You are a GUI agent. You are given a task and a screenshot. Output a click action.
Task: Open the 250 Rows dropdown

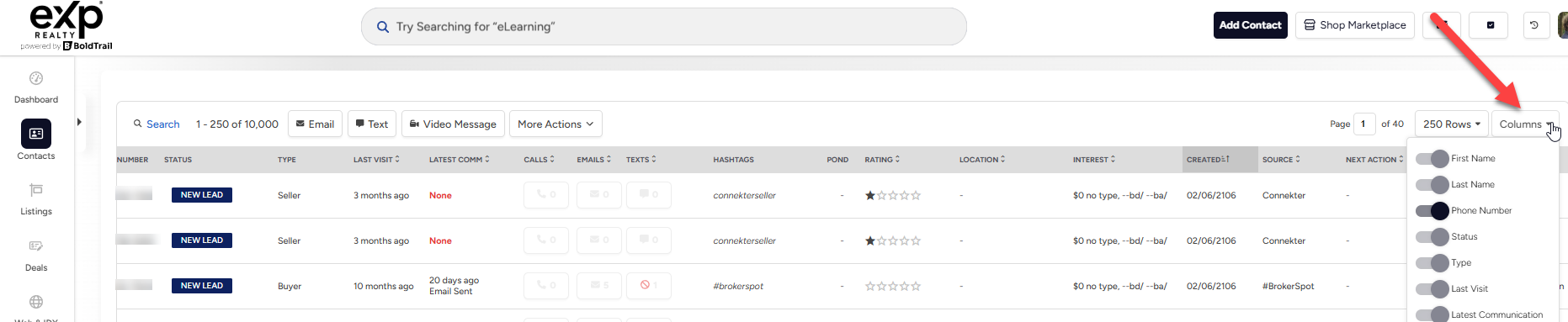point(1451,124)
